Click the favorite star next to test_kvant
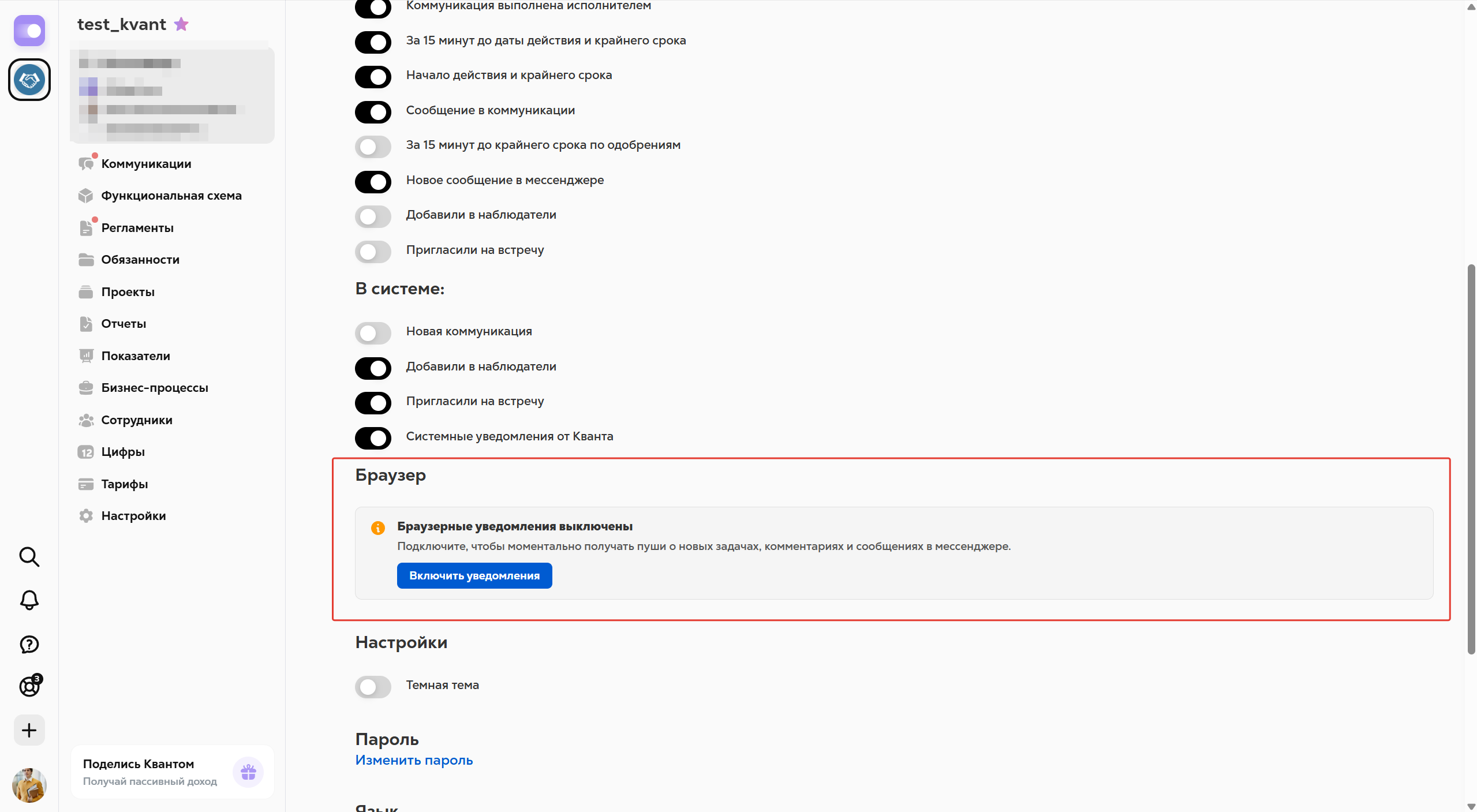The height and width of the screenshot is (812, 1477). [x=181, y=24]
